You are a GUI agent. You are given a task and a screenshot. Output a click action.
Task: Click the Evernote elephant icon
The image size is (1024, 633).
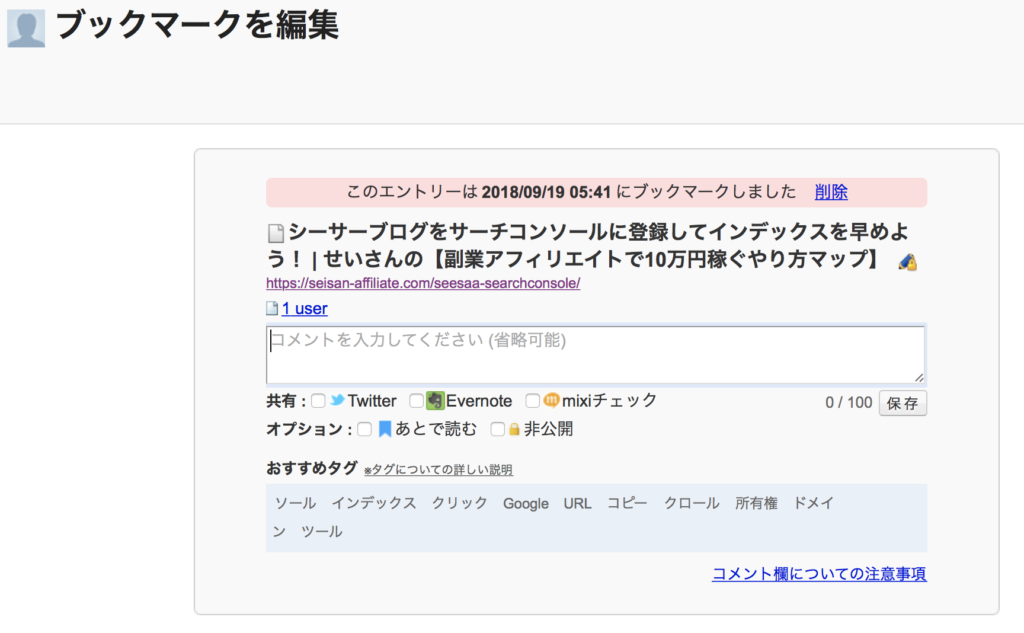(433, 400)
